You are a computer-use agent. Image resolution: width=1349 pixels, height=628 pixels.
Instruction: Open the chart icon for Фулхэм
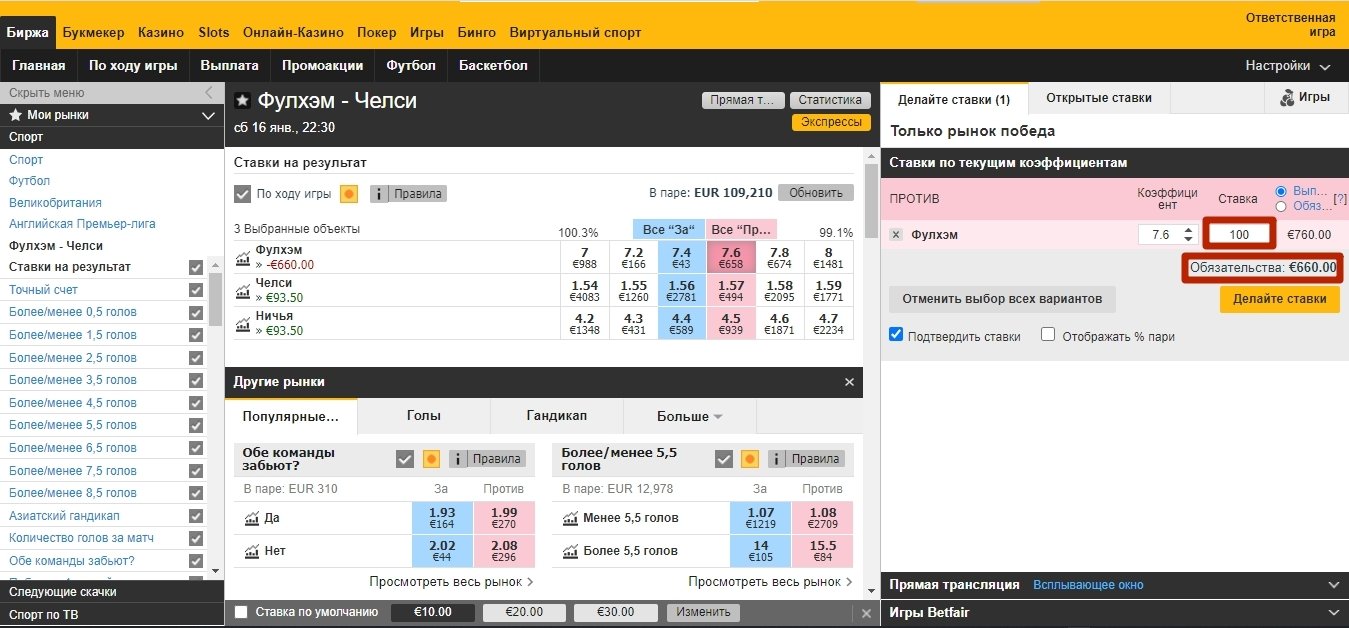pyautogui.click(x=242, y=258)
